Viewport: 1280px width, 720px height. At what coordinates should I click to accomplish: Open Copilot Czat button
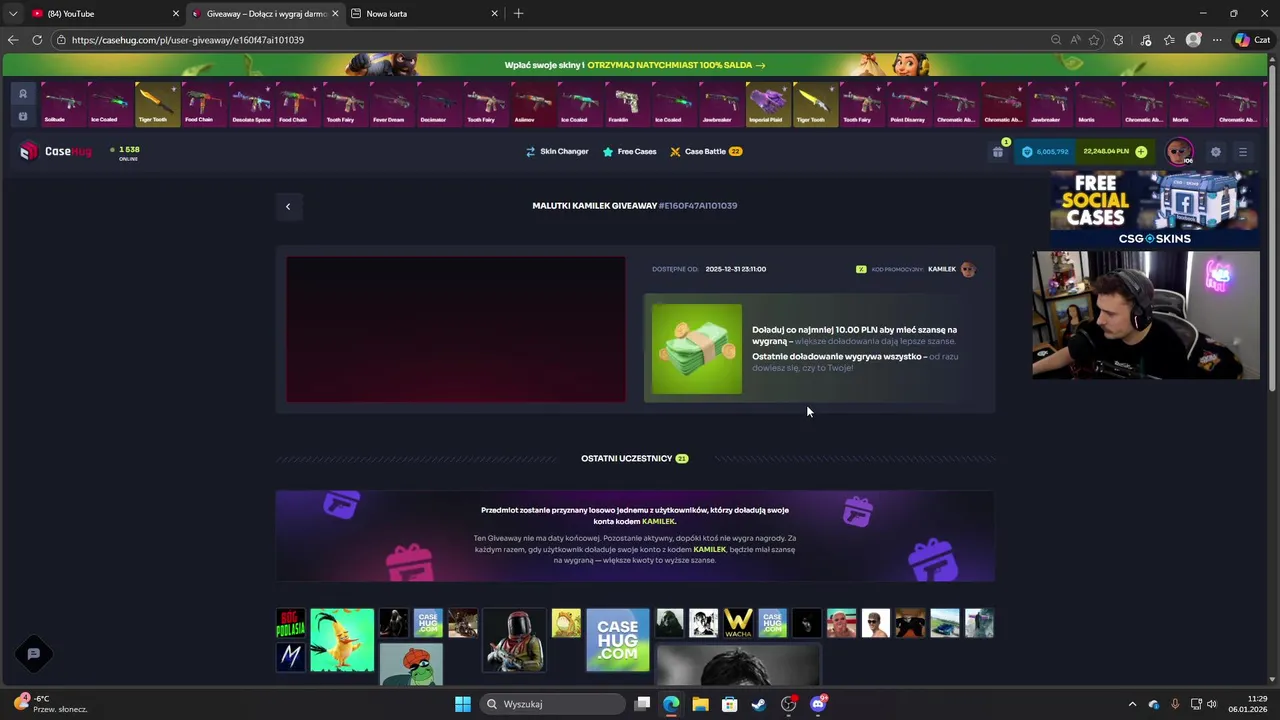pos(1251,40)
